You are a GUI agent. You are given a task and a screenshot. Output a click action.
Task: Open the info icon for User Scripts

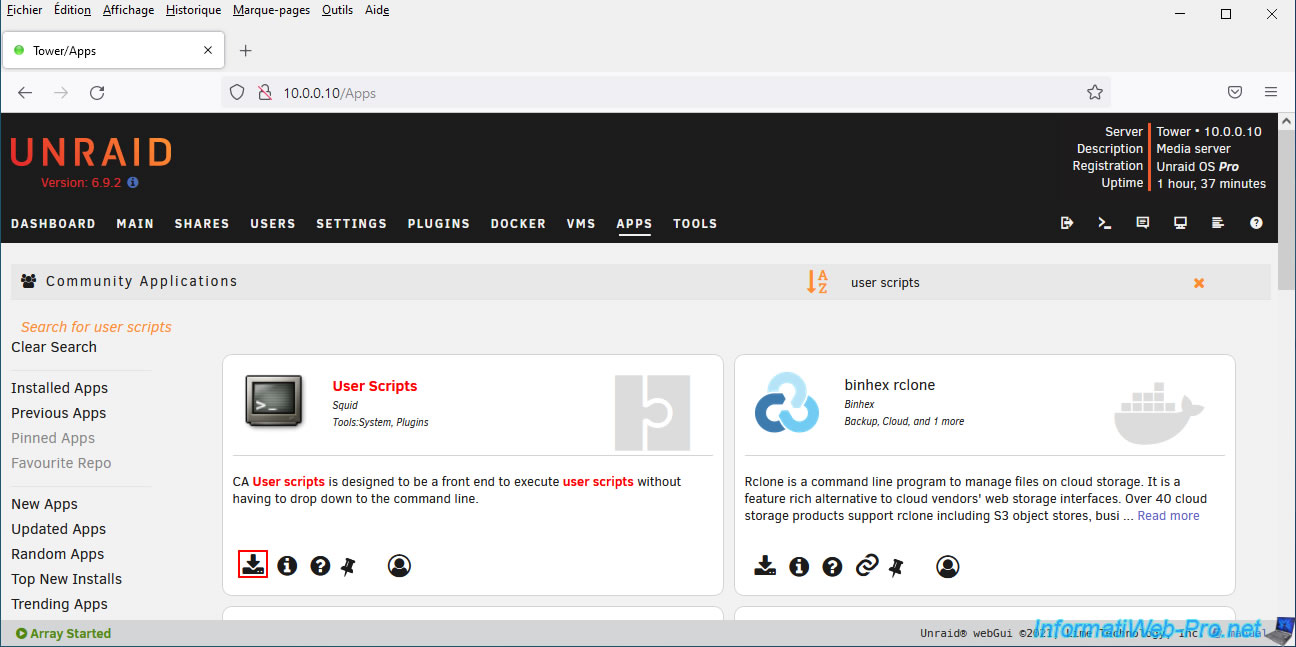(x=287, y=566)
